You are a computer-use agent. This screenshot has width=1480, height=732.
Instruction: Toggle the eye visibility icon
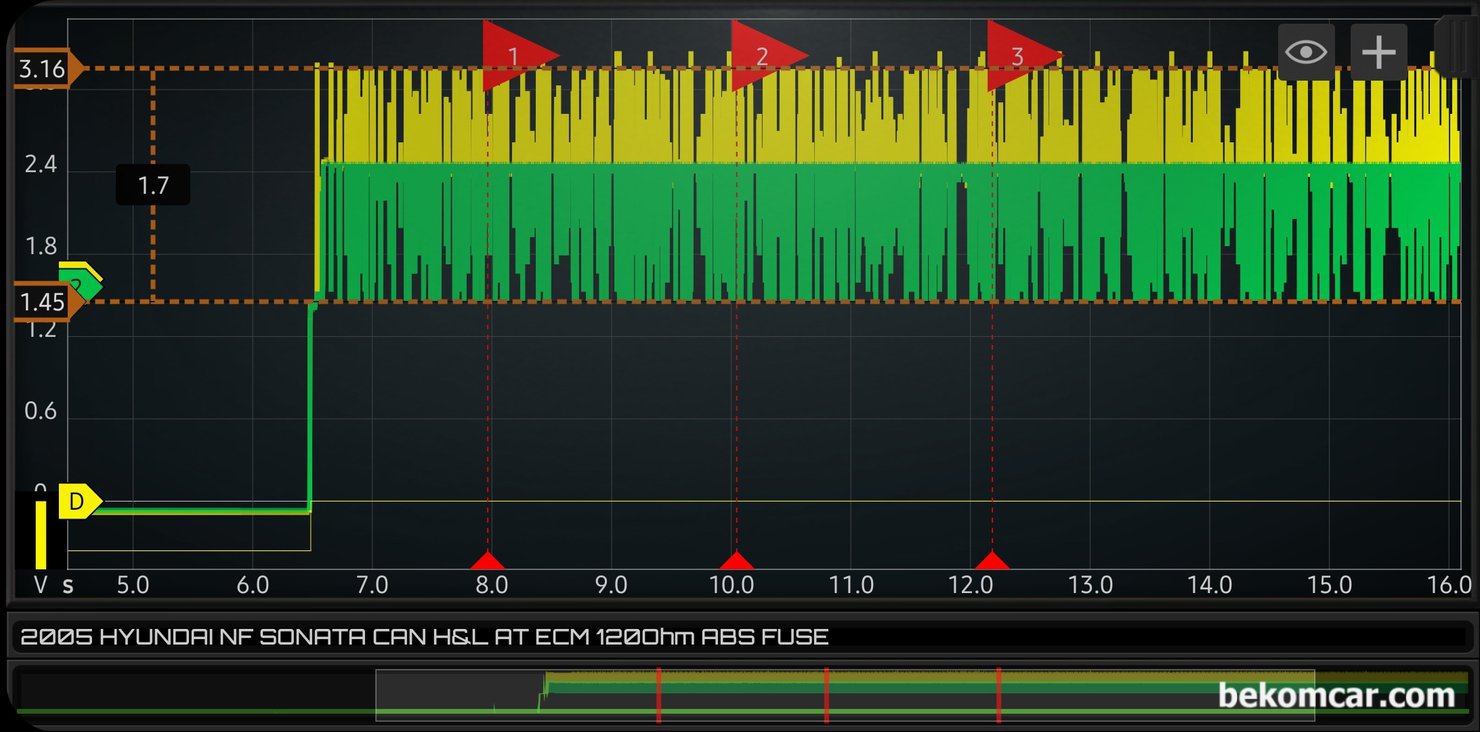tap(1306, 52)
